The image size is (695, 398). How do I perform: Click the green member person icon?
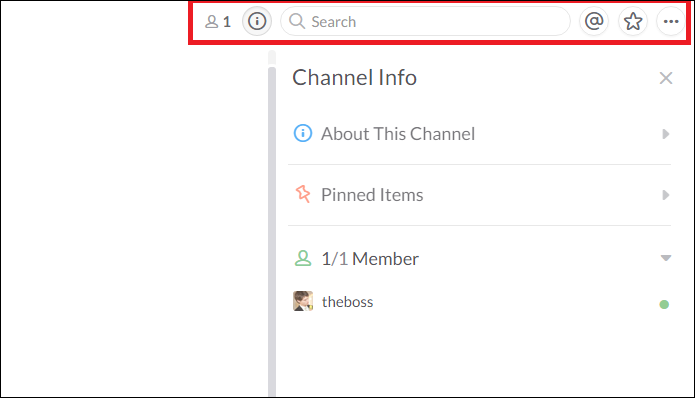(x=303, y=258)
